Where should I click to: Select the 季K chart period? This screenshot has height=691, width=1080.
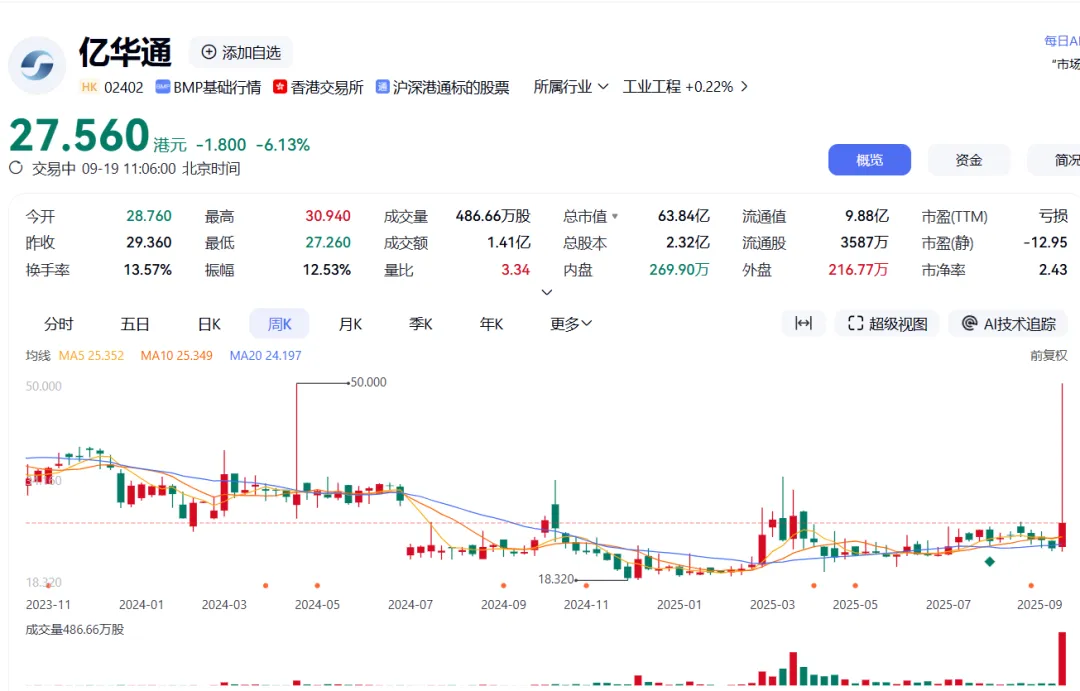pyautogui.click(x=420, y=324)
